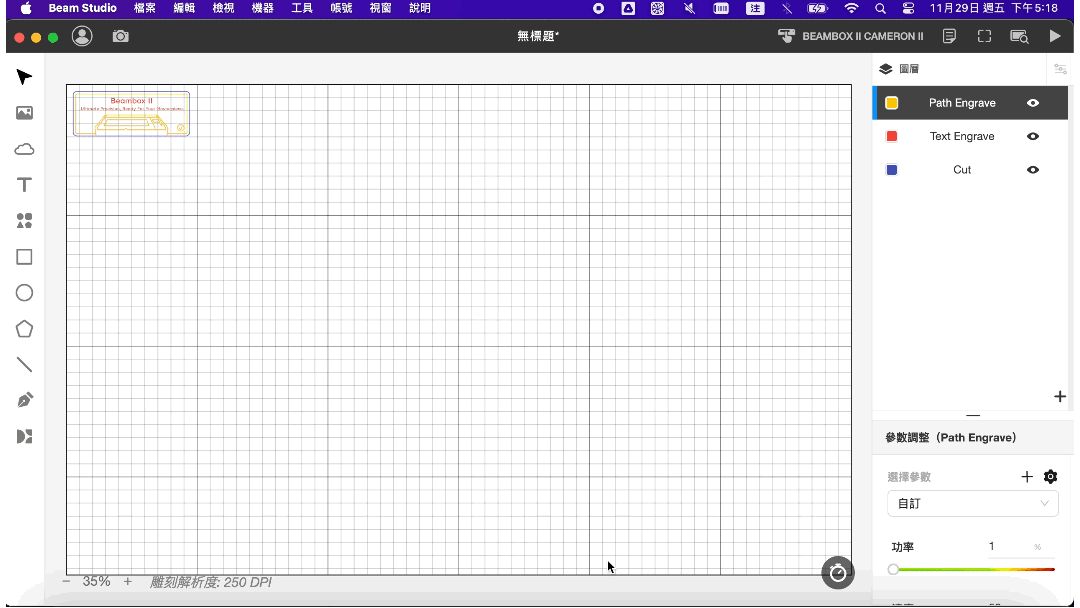Screen dimensions: 1080x608
Task: Open the 編輯 menu
Action: 184,8
